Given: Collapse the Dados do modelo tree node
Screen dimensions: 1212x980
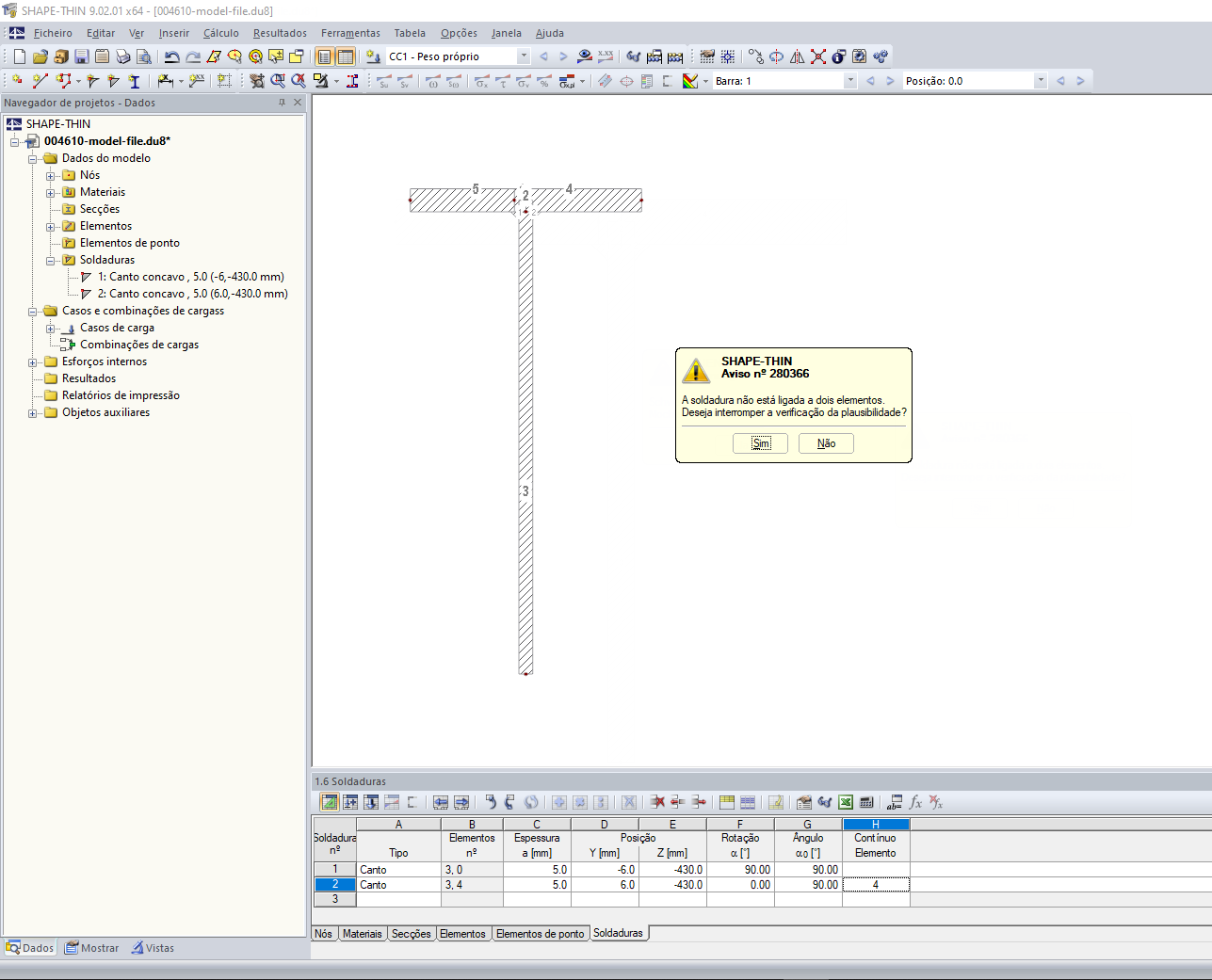Looking at the screenshot, I should point(33,158).
